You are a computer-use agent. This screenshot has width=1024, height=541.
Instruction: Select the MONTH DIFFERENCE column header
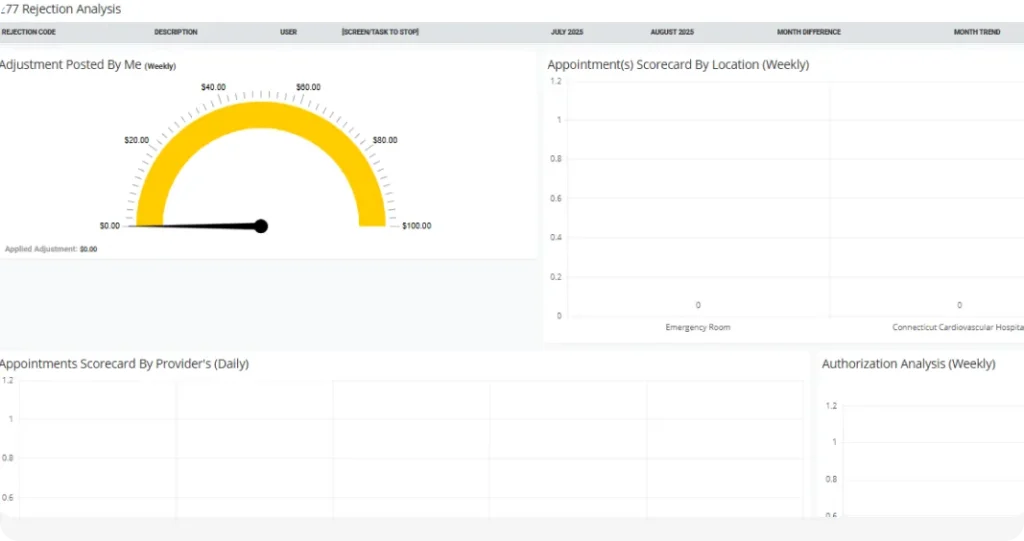(x=808, y=32)
